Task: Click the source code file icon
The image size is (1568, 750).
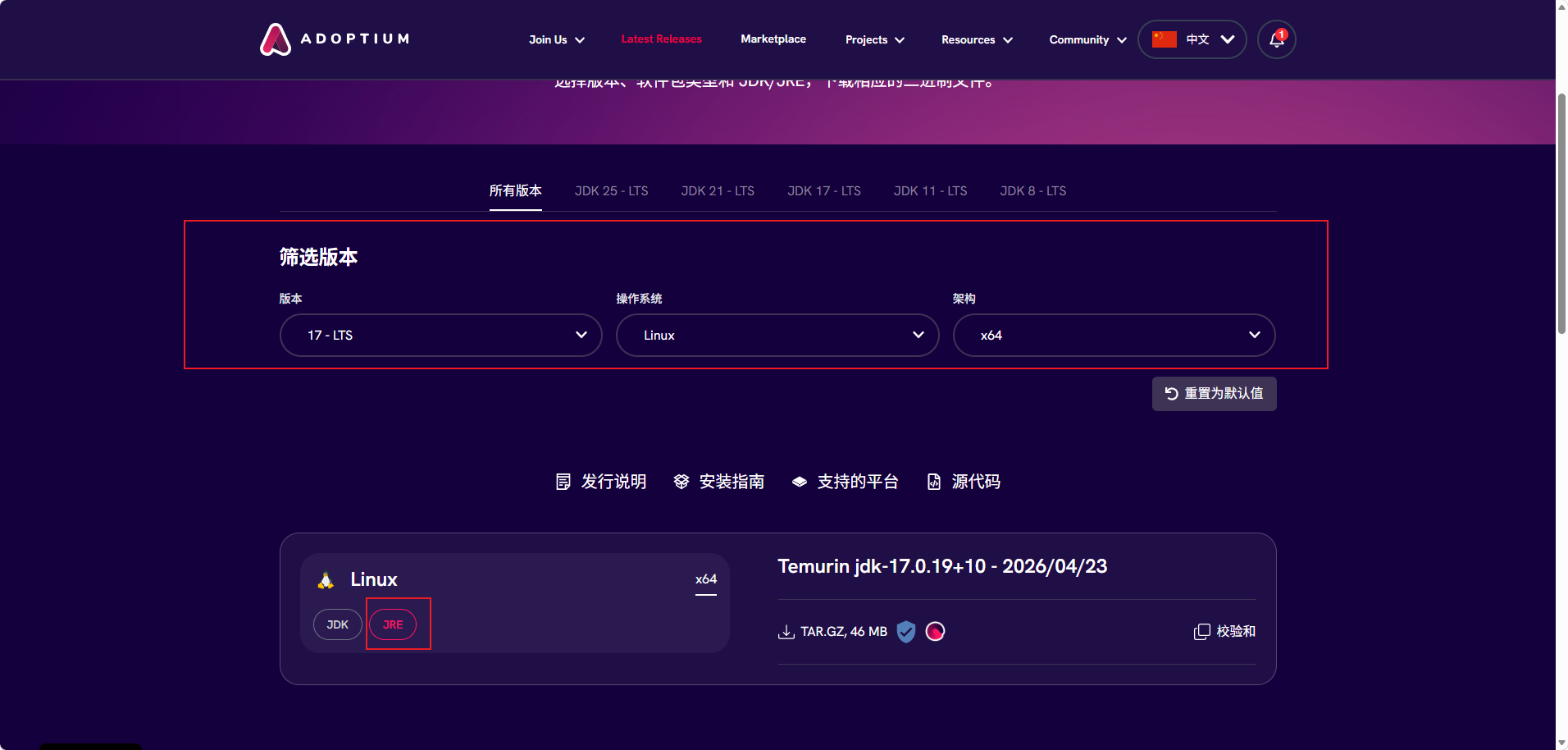Action: click(x=934, y=482)
